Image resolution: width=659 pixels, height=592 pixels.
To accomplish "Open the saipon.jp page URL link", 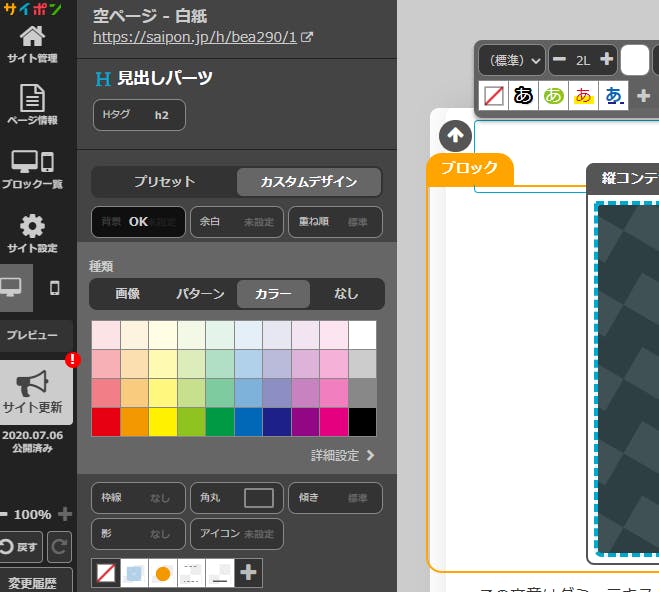I will 195,37.
